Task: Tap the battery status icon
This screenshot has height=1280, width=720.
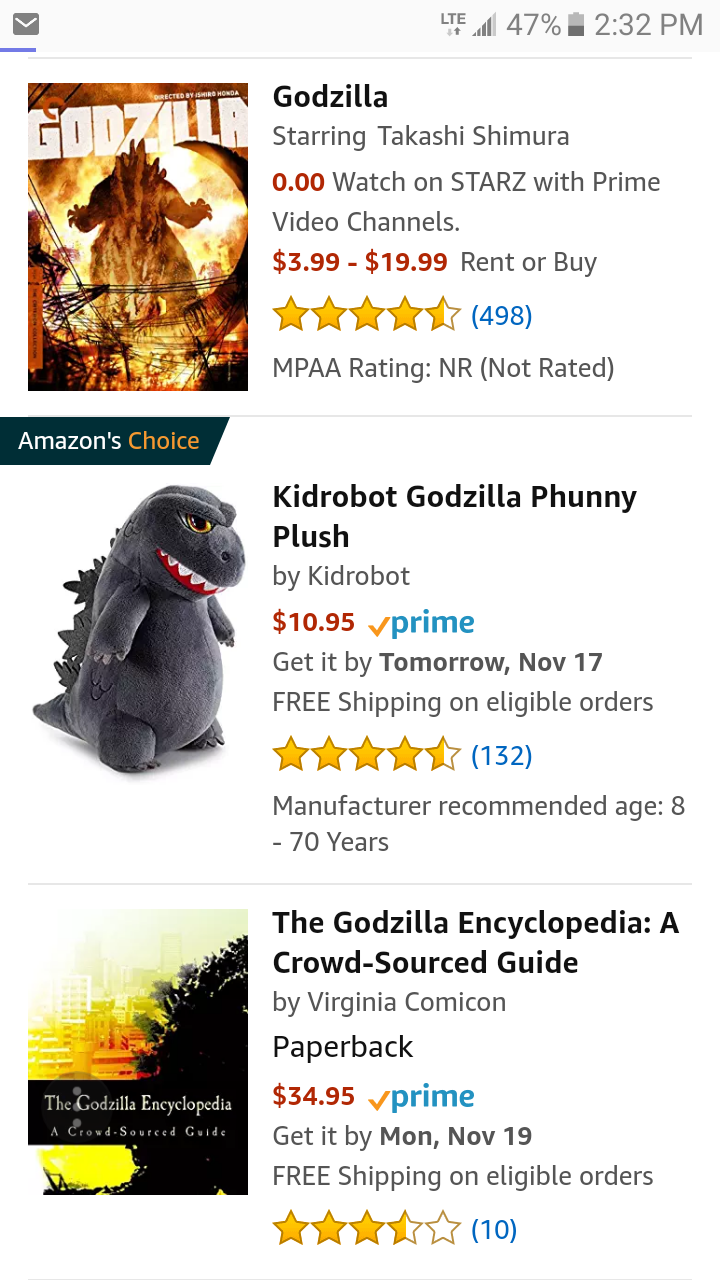Action: [x=575, y=25]
